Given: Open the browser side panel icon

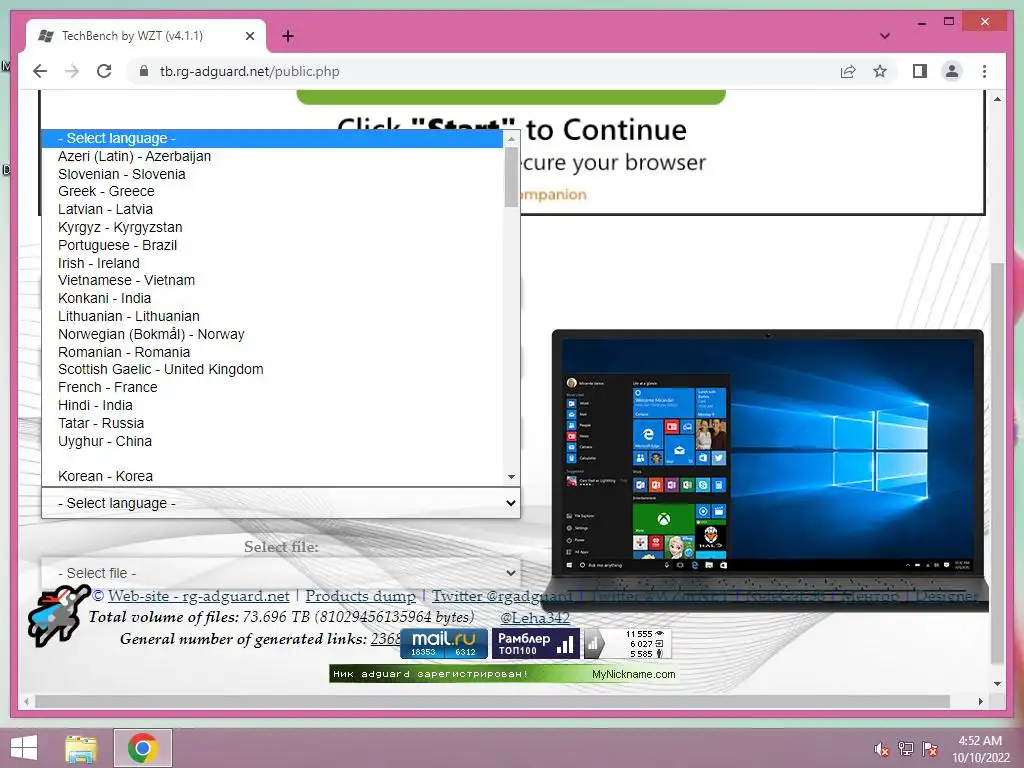Looking at the screenshot, I should [x=920, y=71].
